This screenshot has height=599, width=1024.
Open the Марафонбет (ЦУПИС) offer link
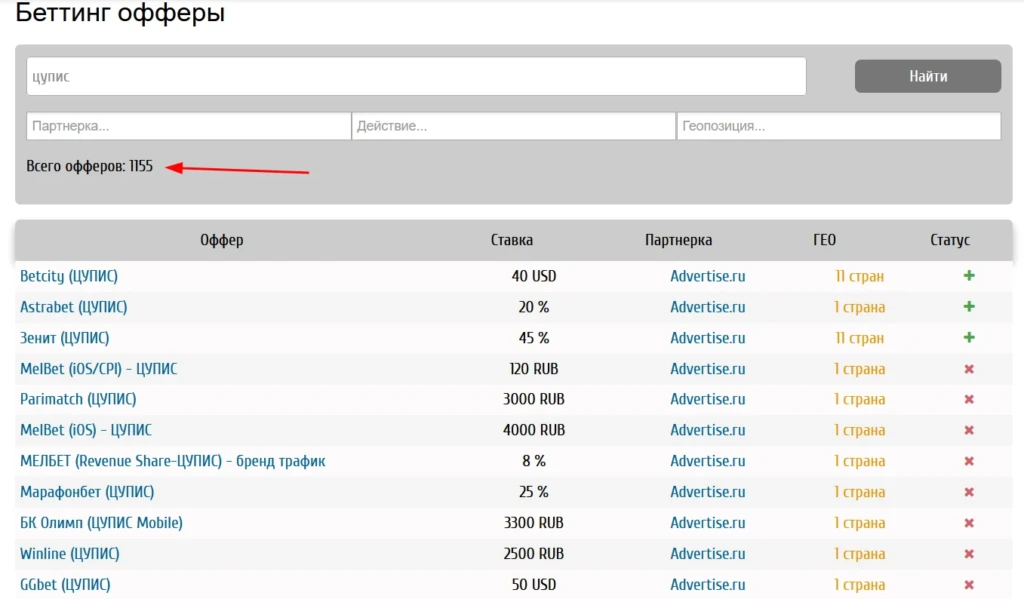click(x=87, y=492)
